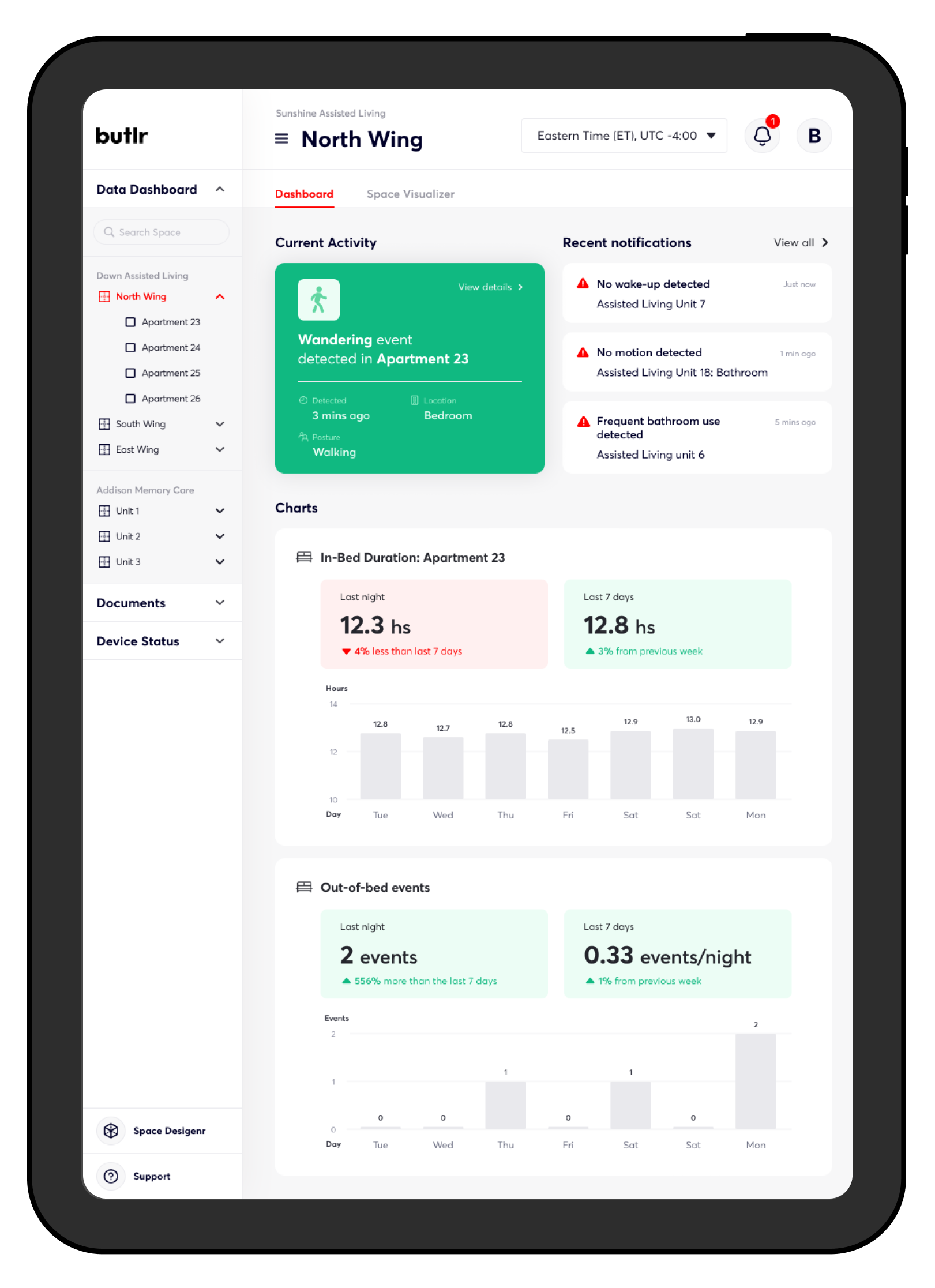The width and height of the screenshot is (935, 1288).
Task: Check the Apartment 25 checkbox
Action: tap(130, 373)
